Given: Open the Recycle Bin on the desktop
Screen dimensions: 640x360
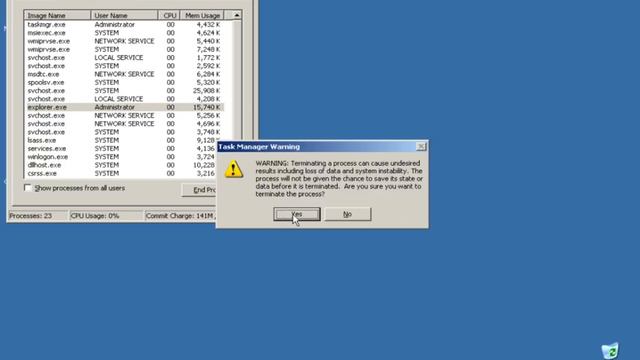Looking at the screenshot, I should pos(610,351).
